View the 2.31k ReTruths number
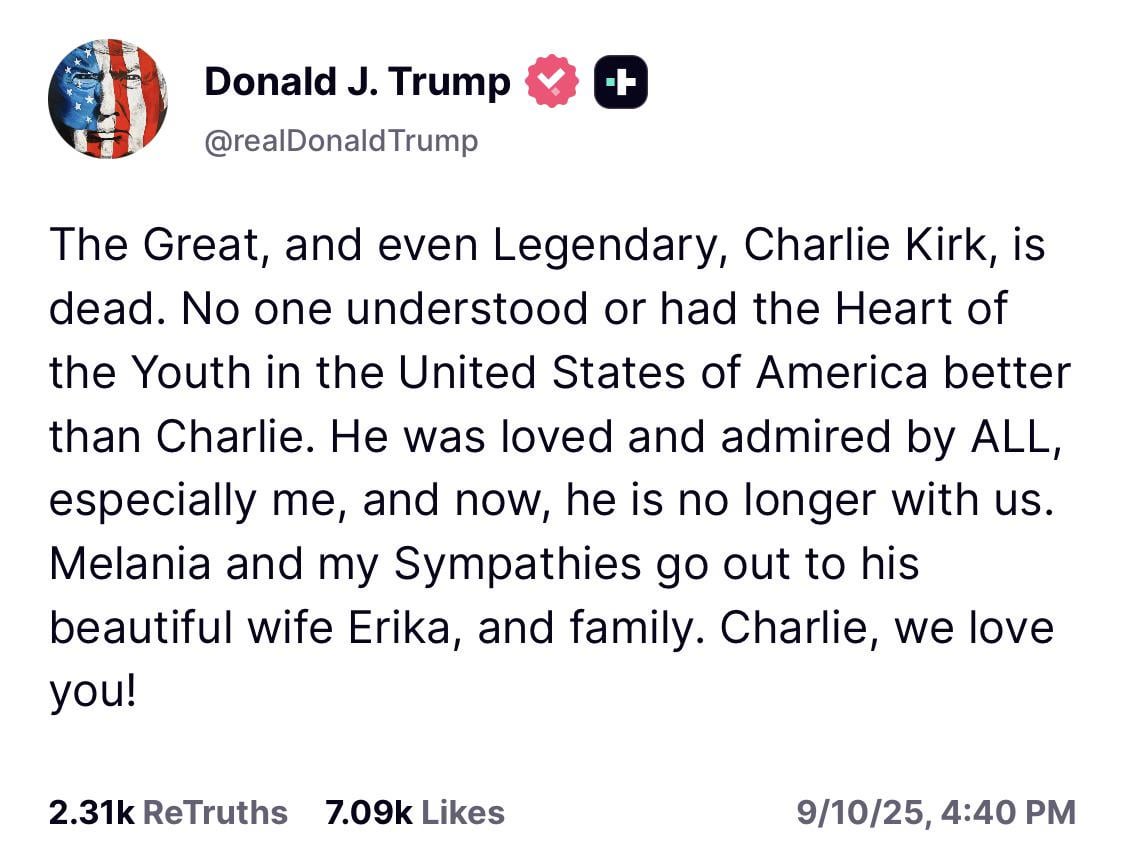 click(91, 813)
